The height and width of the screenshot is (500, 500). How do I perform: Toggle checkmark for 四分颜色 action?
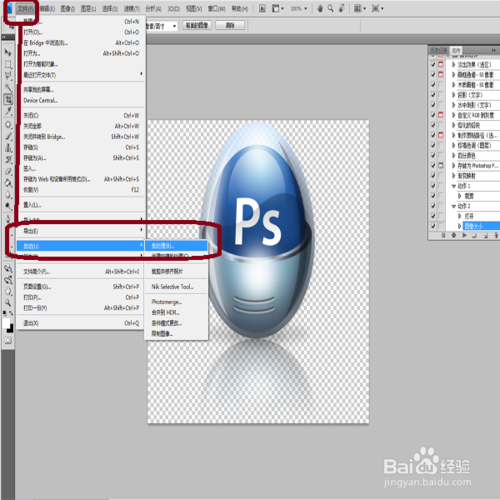click(x=433, y=155)
